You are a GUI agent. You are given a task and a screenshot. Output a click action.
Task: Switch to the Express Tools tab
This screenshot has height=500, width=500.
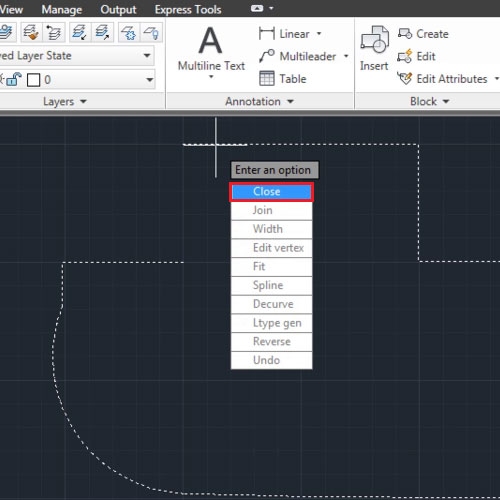[x=188, y=10]
